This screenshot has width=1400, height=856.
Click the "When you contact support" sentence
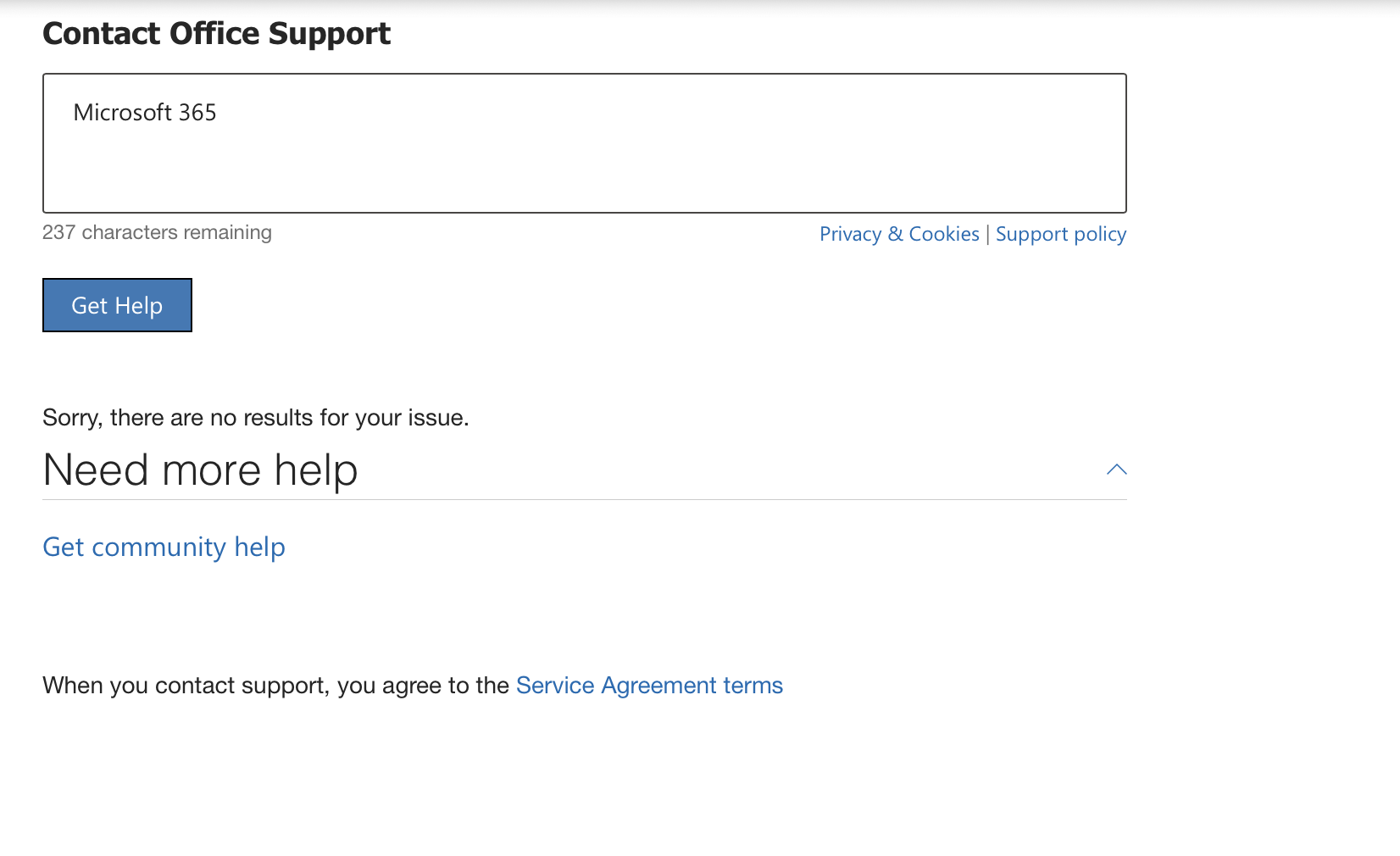[x=413, y=686]
